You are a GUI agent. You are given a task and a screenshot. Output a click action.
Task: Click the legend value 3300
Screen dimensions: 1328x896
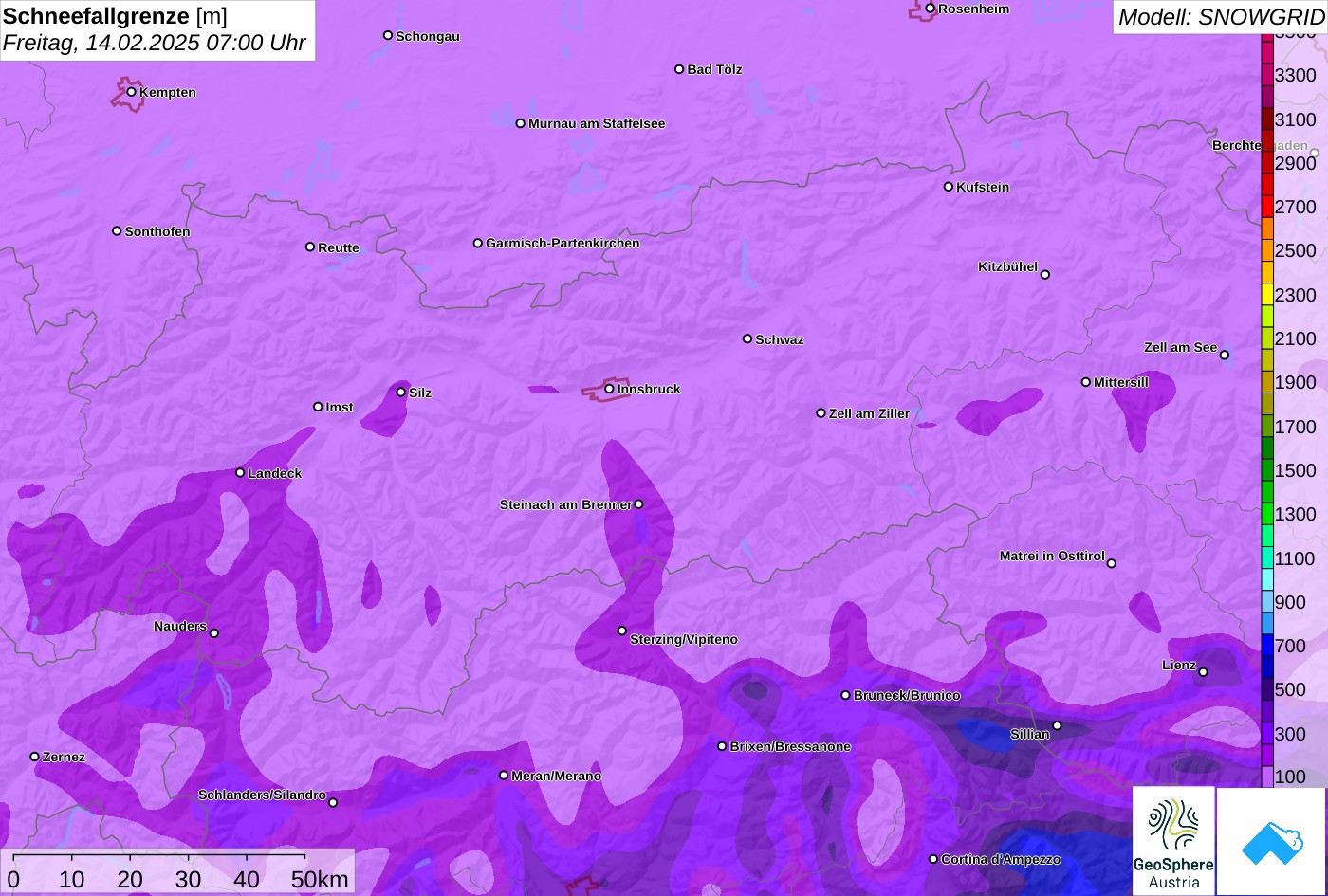(1296, 75)
